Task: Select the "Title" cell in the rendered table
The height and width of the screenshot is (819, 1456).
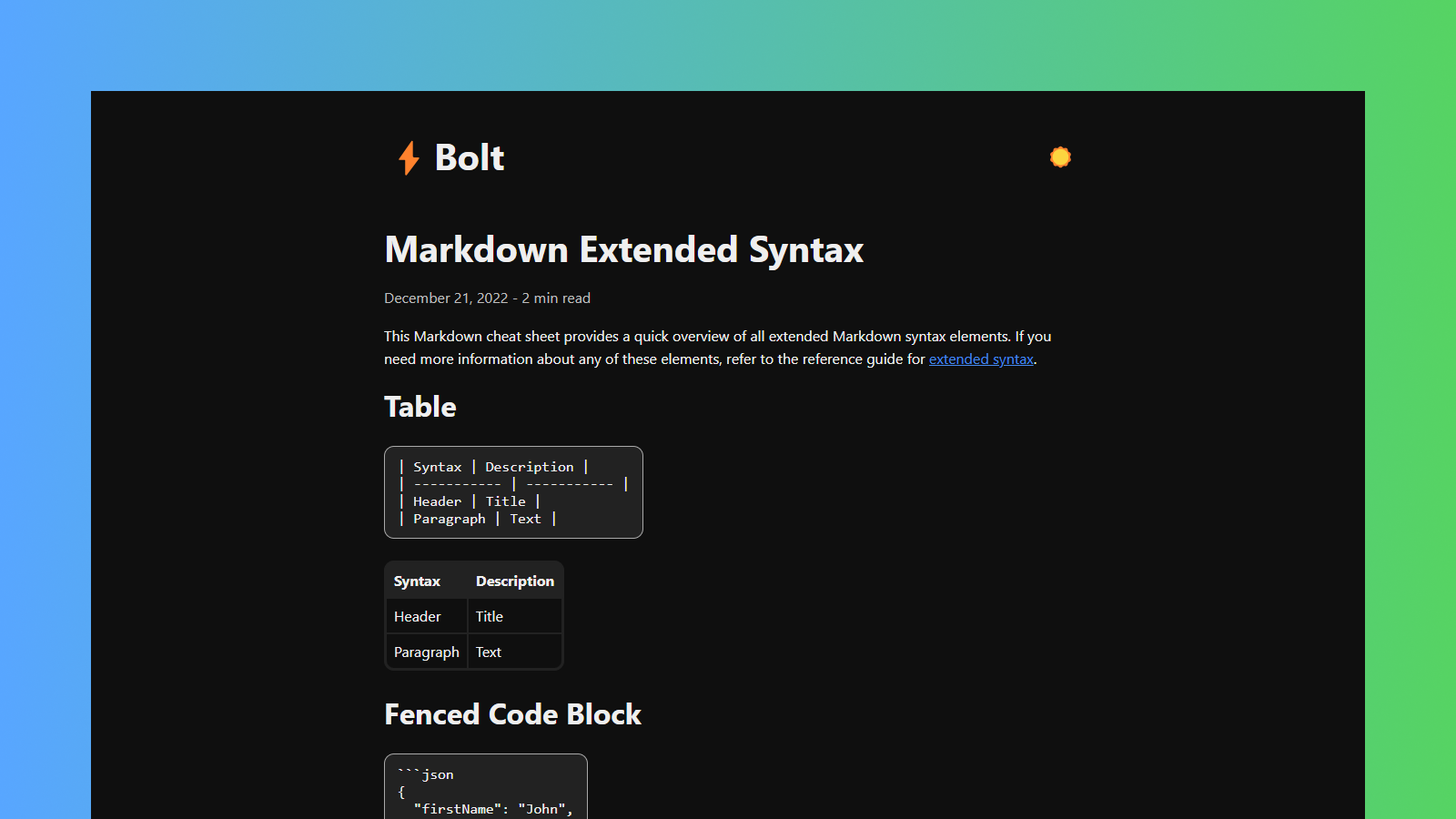Action: pos(490,617)
